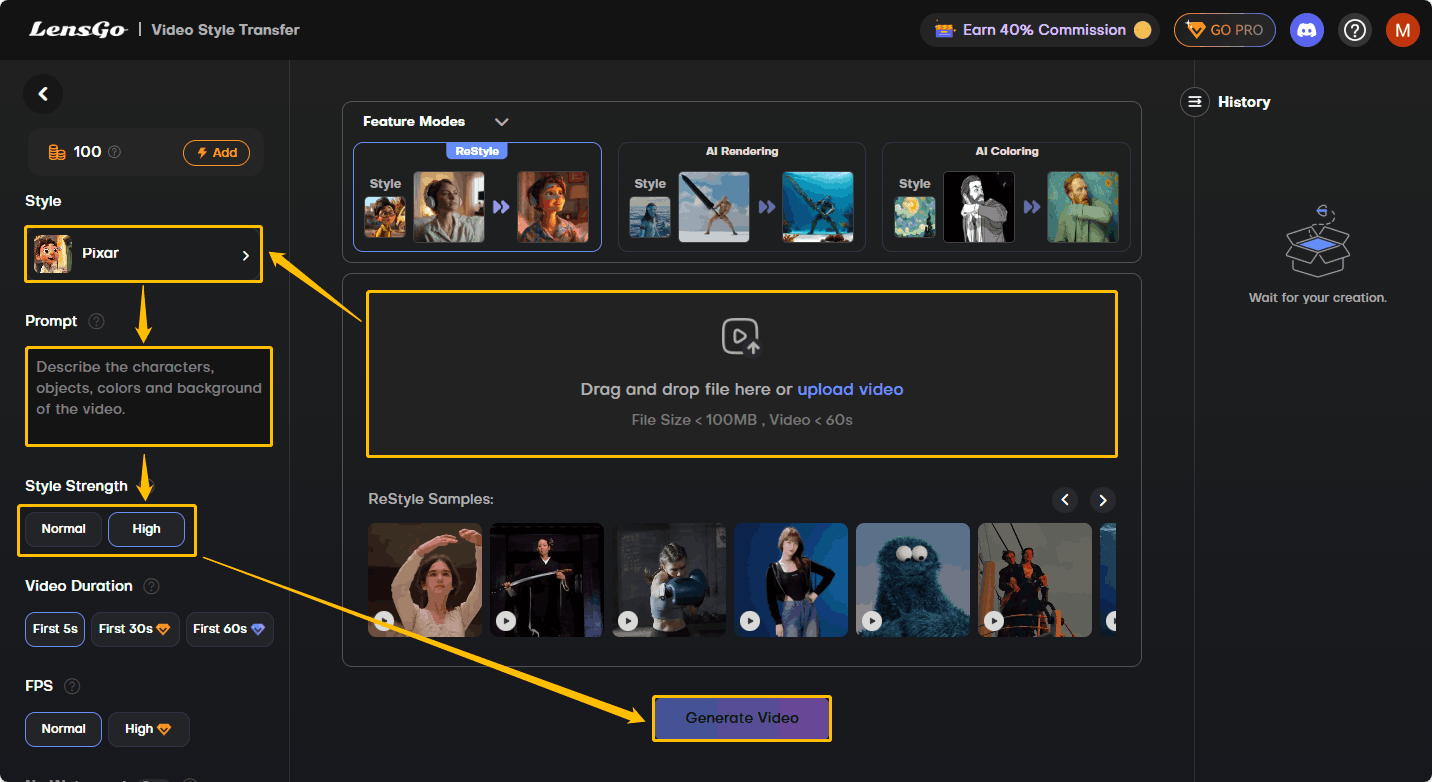Select the ReStyle feature mode
The width and height of the screenshot is (1432, 782).
coord(477,197)
